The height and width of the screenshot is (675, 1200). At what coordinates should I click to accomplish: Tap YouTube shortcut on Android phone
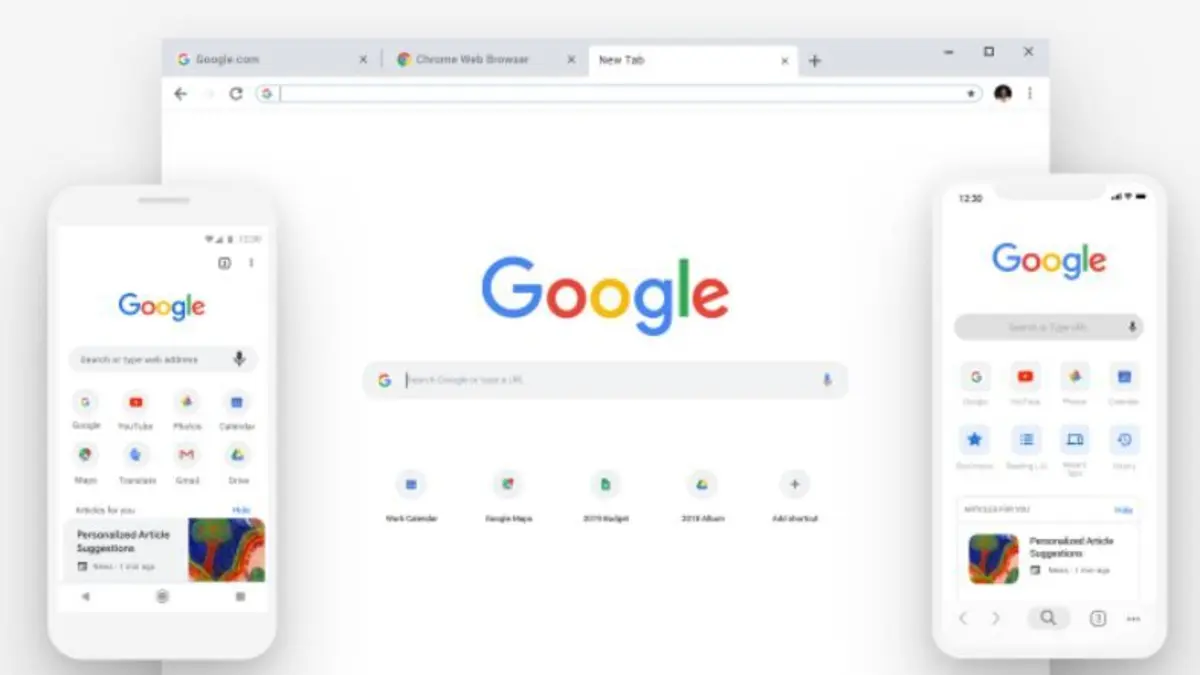[136, 402]
